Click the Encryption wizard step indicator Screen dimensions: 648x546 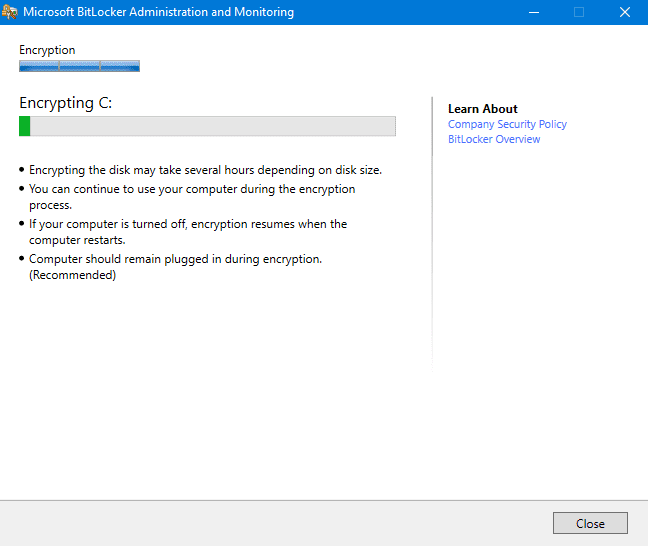[x=79, y=66]
